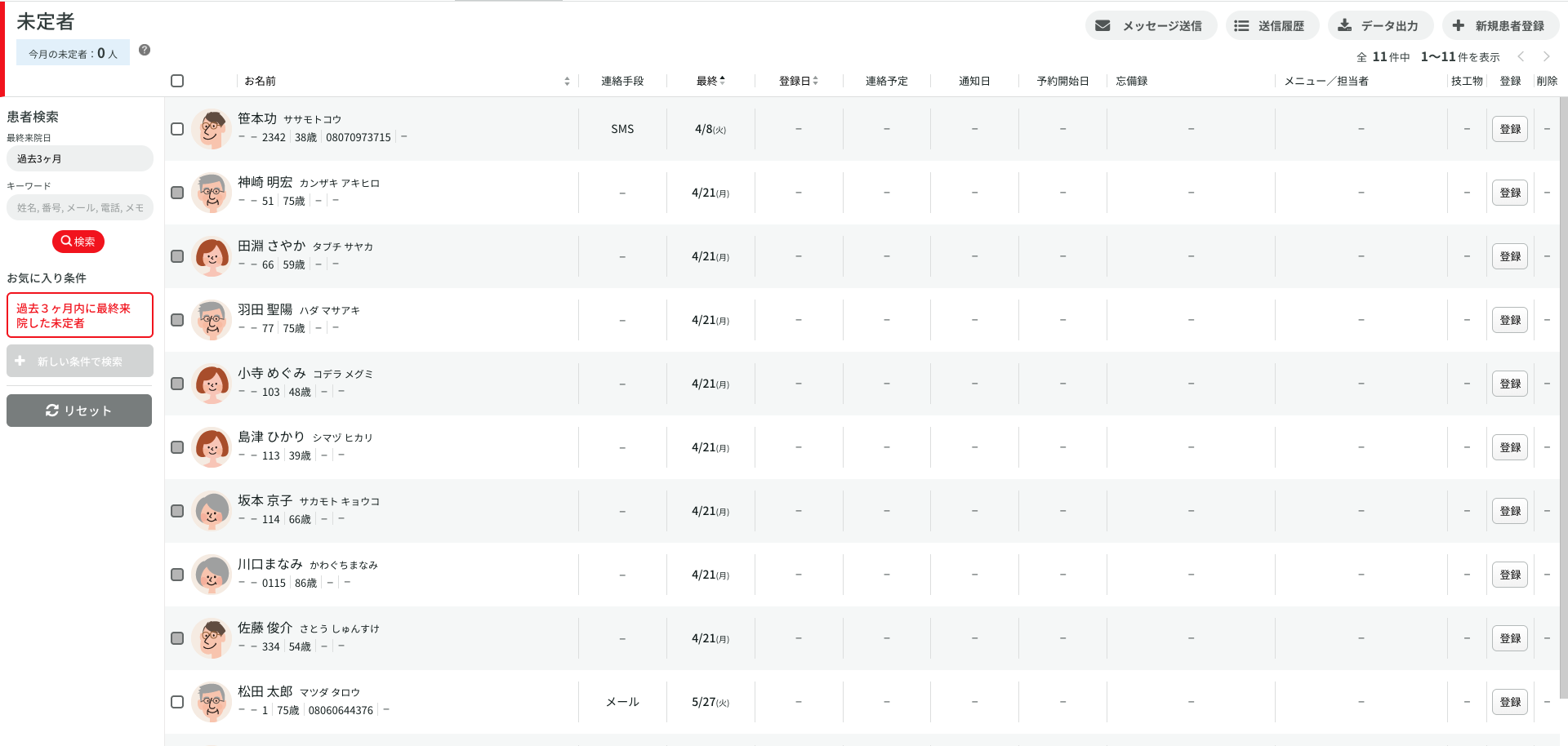The width and height of the screenshot is (1568, 746).
Task: Go to next page arrow
Action: pyautogui.click(x=1546, y=56)
